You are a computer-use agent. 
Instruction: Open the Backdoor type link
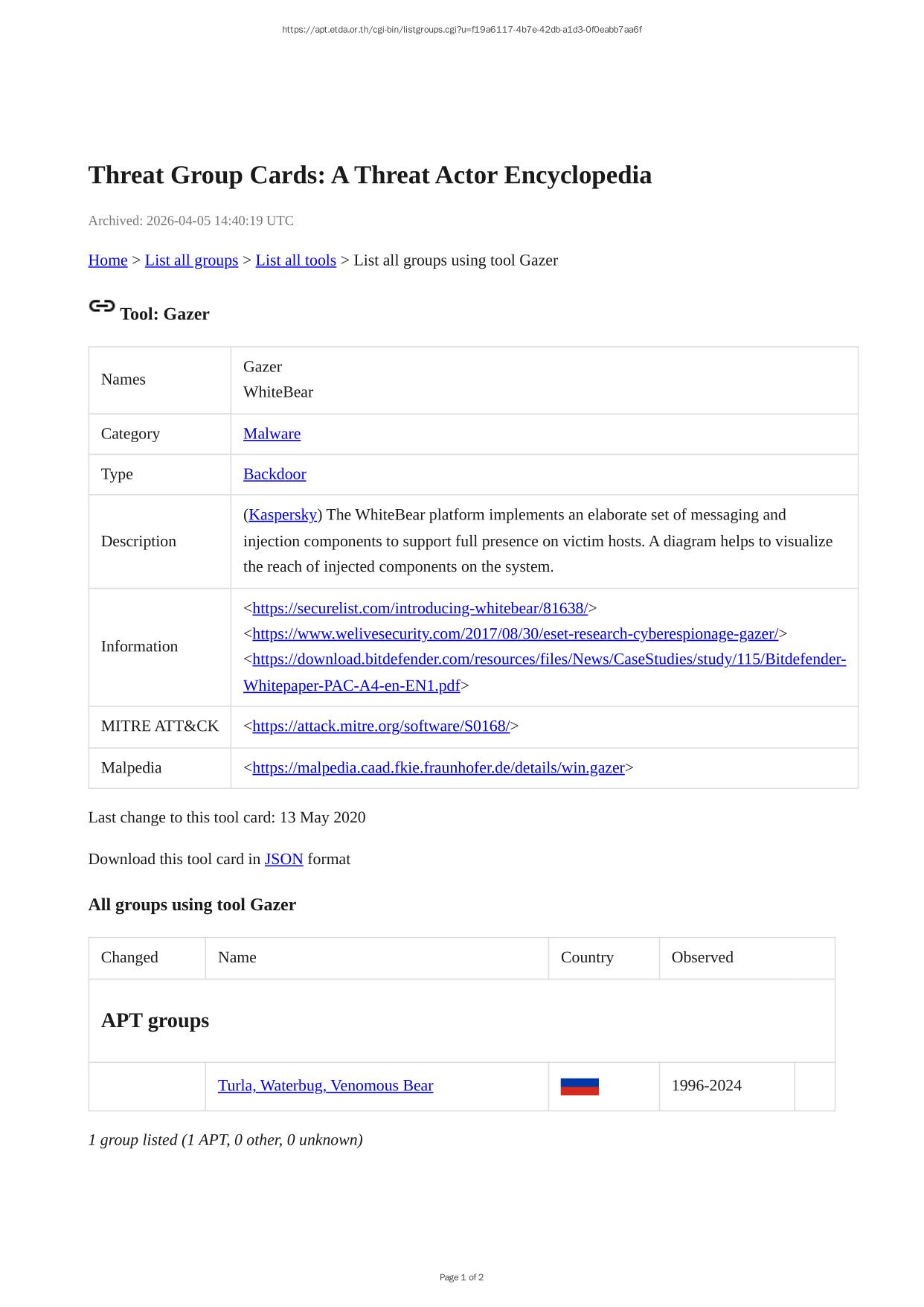click(275, 474)
